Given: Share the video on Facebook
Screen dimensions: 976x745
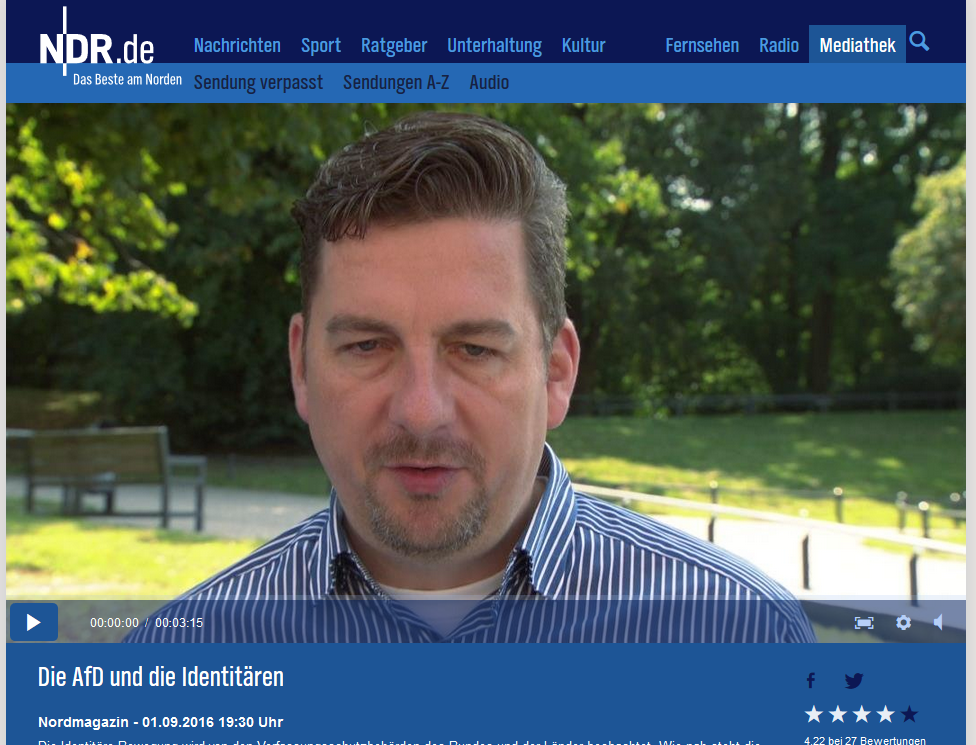Looking at the screenshot, I should 810,680.
